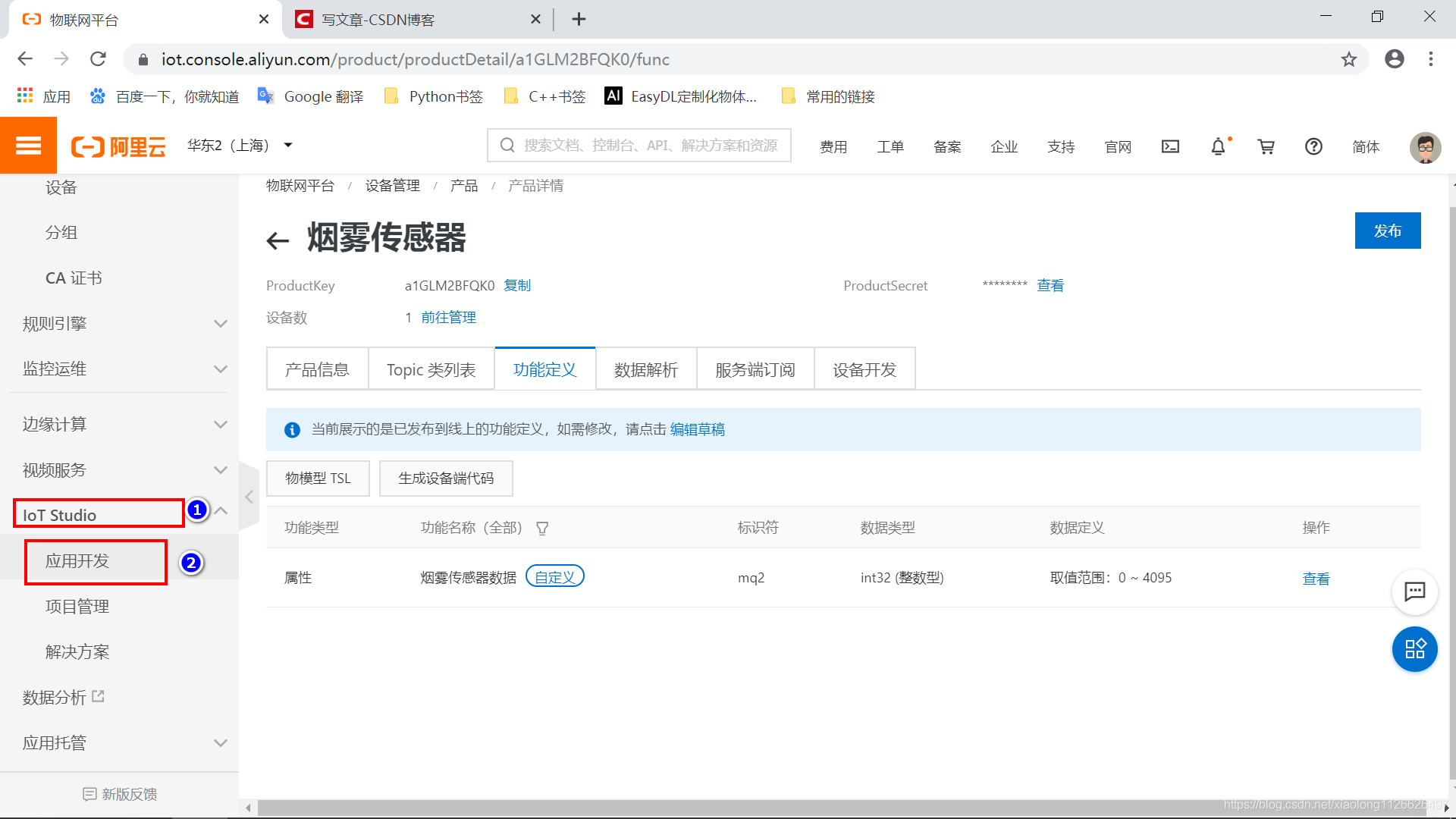1456x819 pixels.
Task: Click the back arrow beside 烟雾传感器
Action: pyautogui.click(x=278, y=241)
